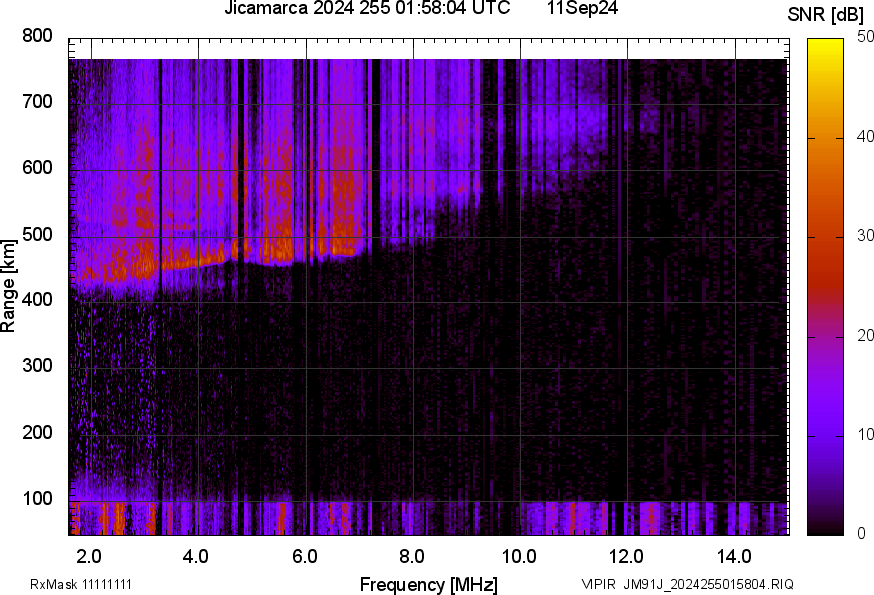Click the 2.0 frequency tick label
Viewport: 874px width, 595px height.
point(89,555)
